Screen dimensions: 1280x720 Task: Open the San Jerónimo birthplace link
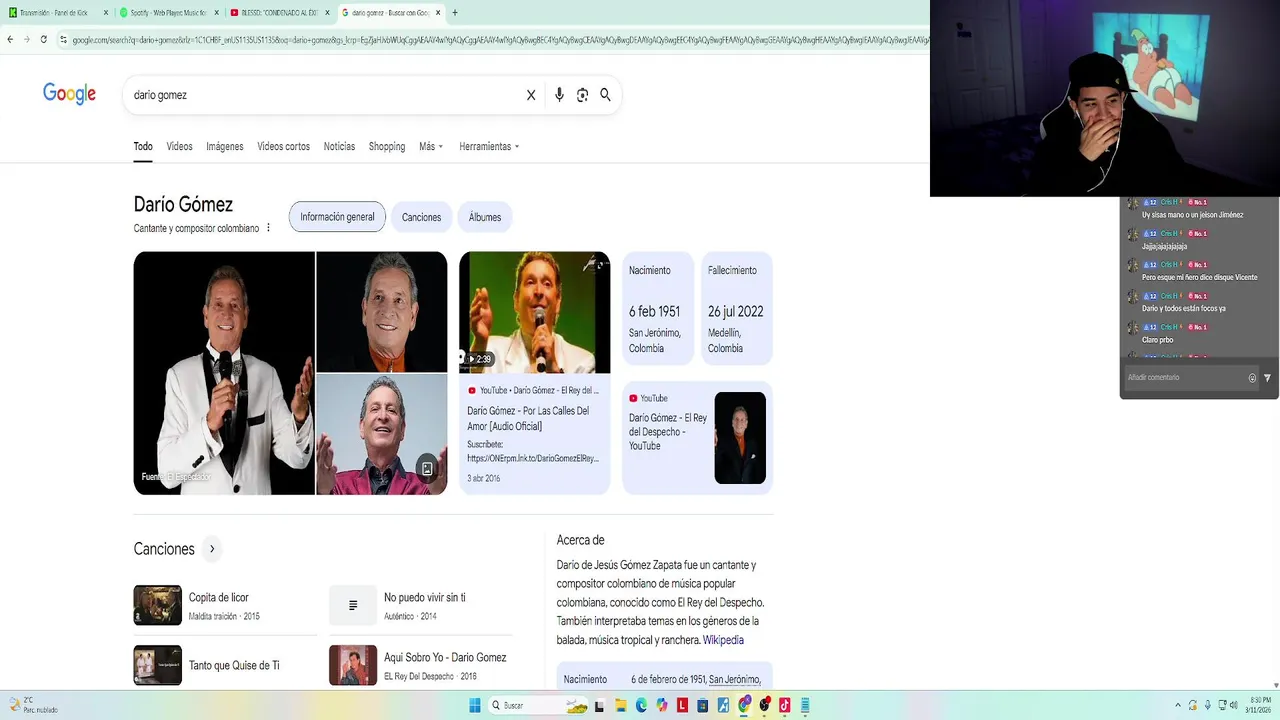coord(735,680)
